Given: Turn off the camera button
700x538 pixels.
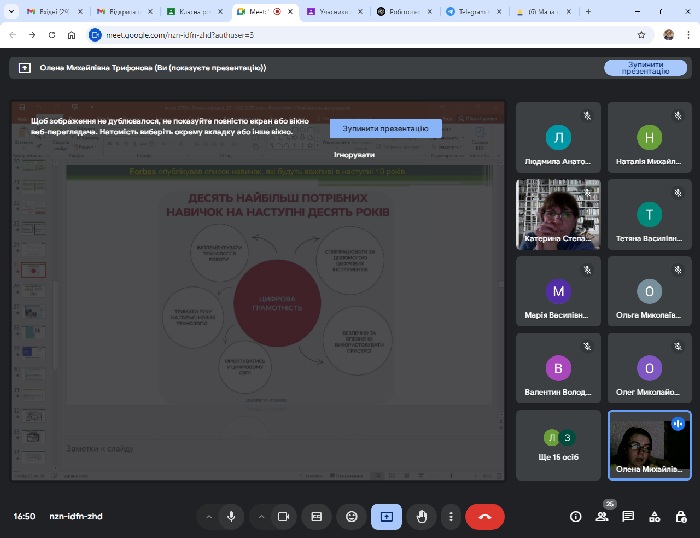Looking at the screenshot, I should click(x=283, y=516).
